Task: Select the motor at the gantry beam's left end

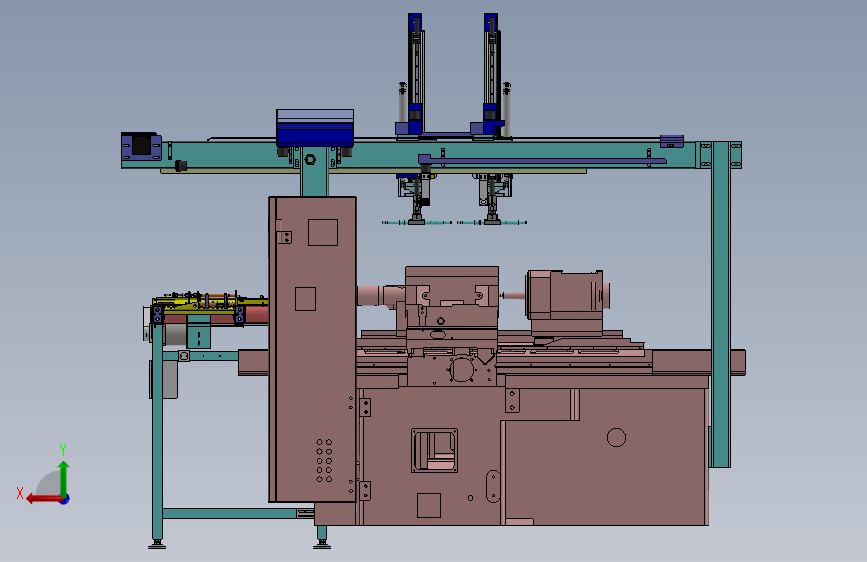Action: click(141, 146)
